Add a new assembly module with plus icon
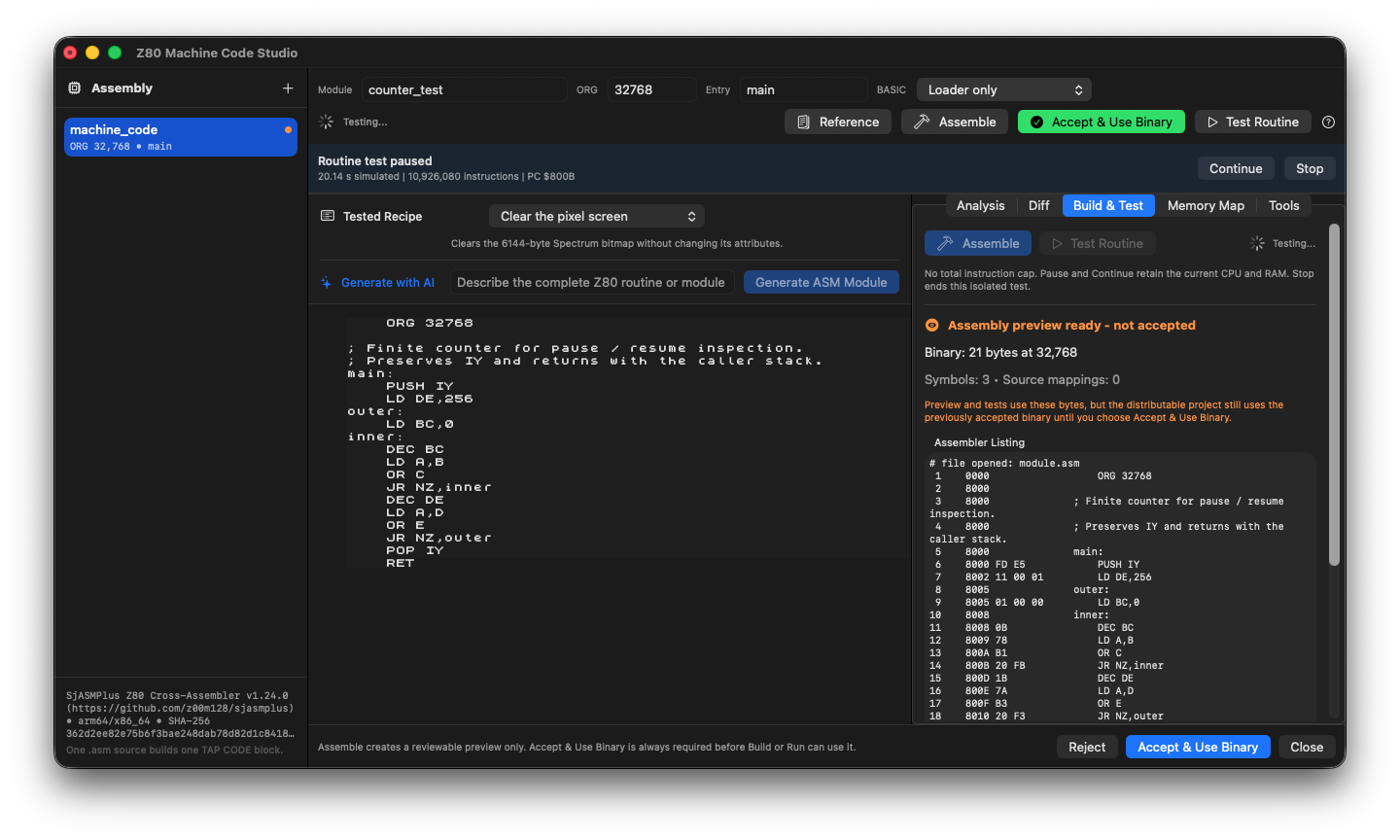1400x840 pixels. 288,88
